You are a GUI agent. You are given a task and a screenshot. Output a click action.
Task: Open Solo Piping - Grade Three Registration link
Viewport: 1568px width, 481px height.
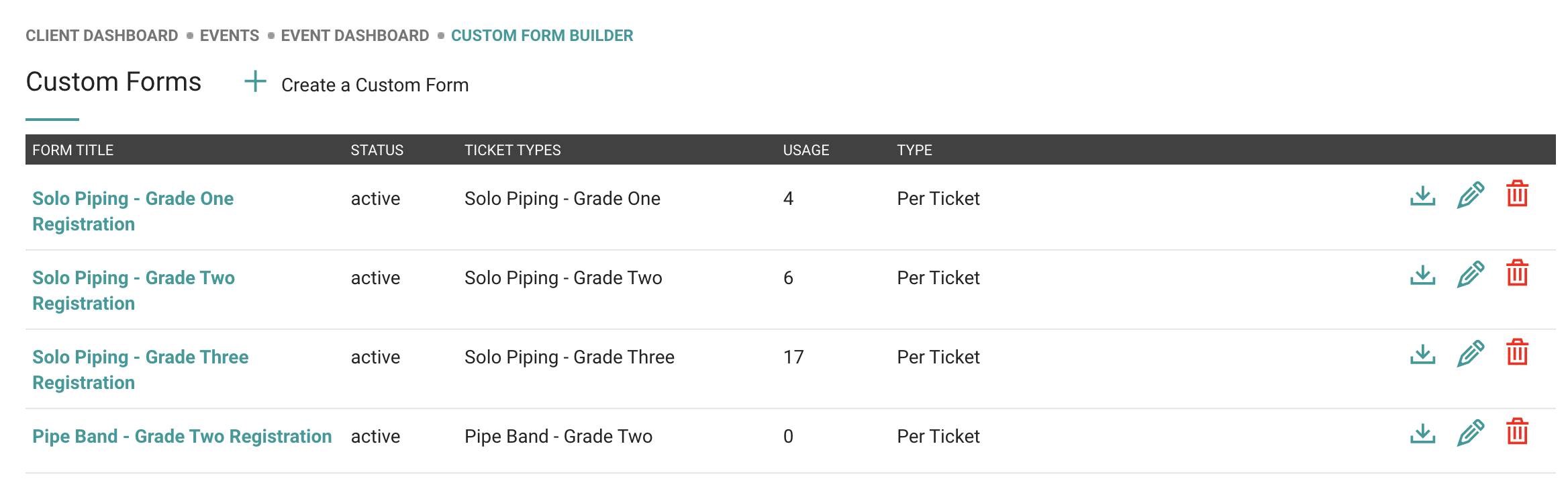(140, 369)
